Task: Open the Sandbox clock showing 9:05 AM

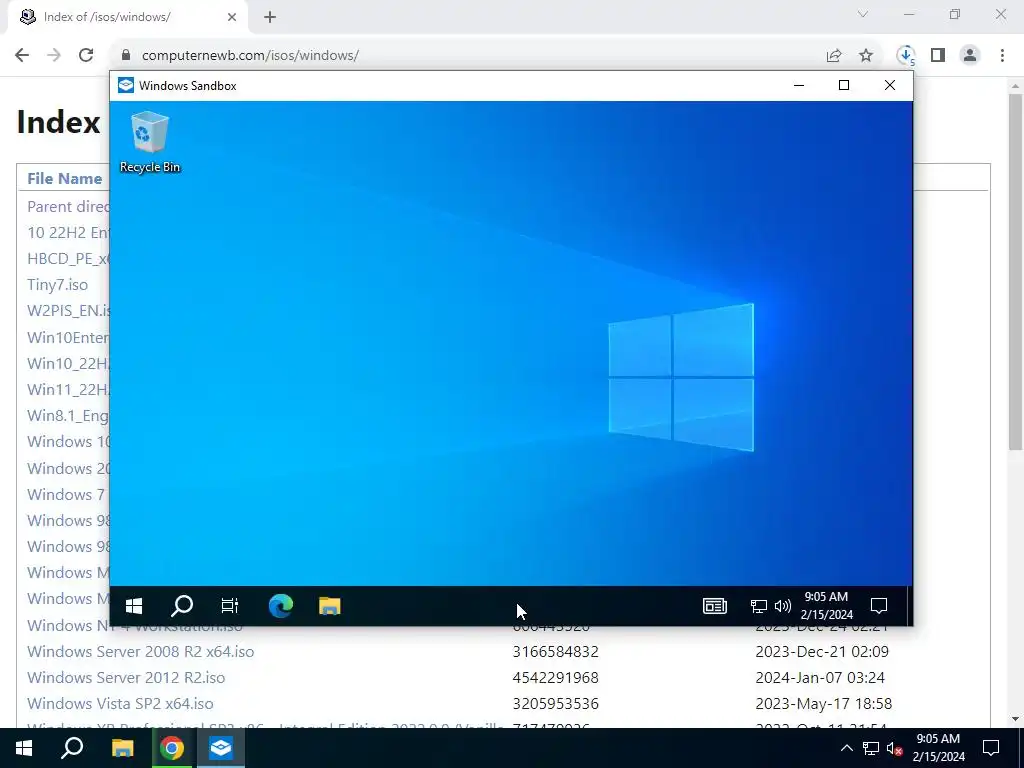Action: pyautogui.click(x=826, y=605)
